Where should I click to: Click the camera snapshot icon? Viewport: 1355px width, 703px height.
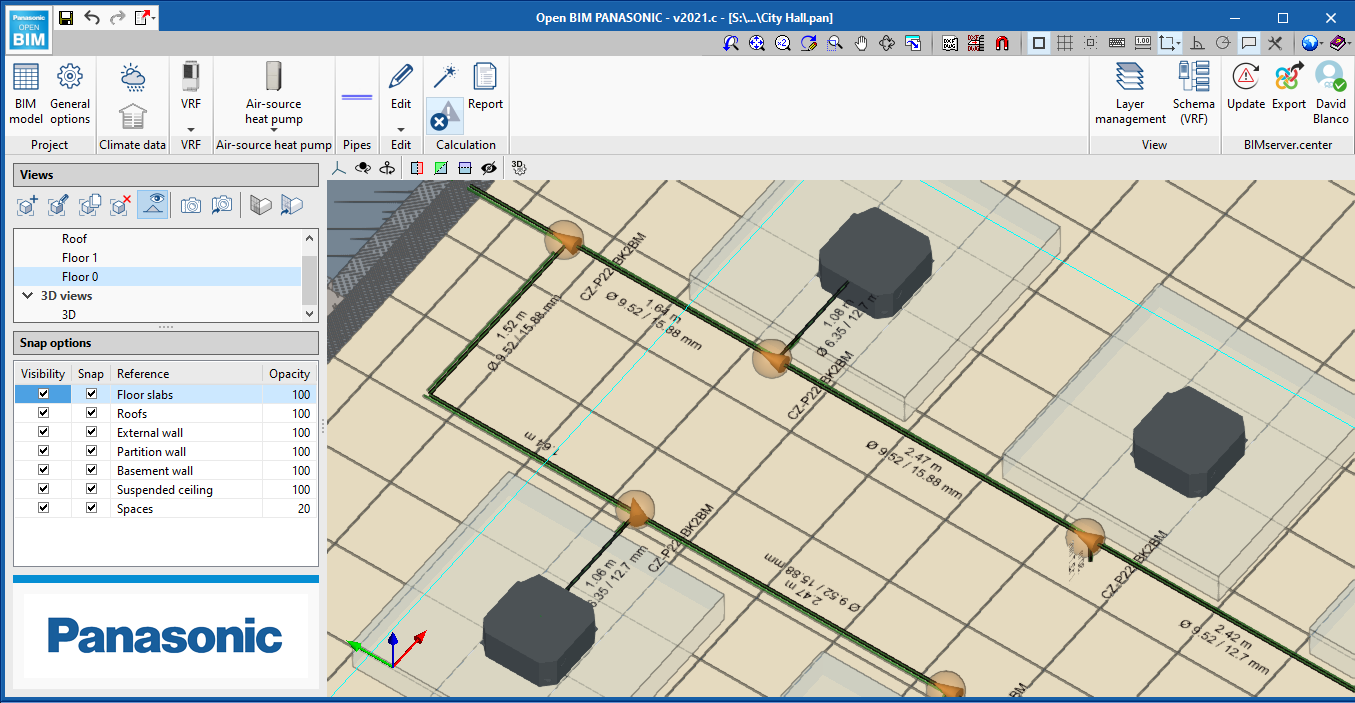(x=191, y=205)
